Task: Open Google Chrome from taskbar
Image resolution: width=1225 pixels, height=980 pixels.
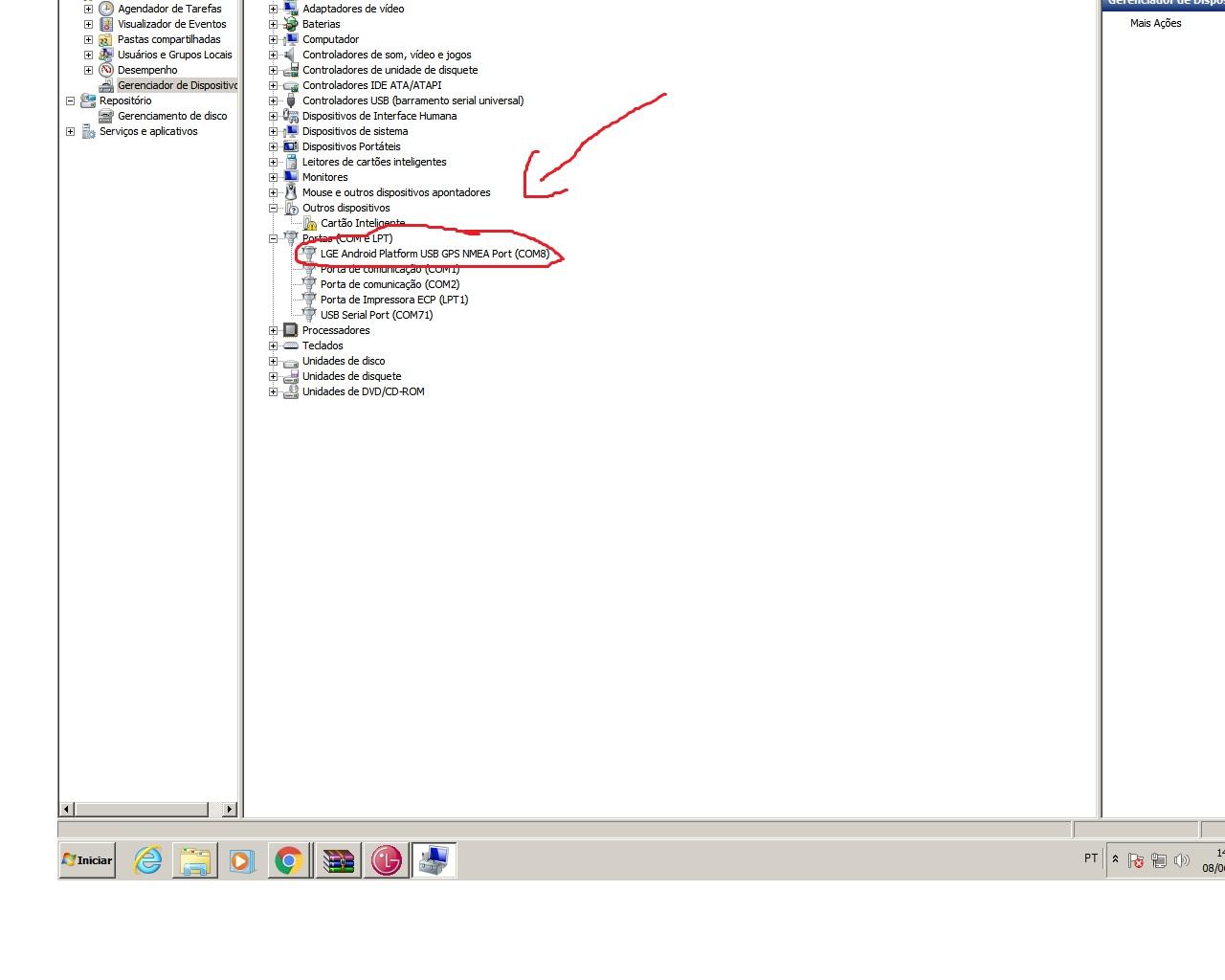Action: pos(289,860)
